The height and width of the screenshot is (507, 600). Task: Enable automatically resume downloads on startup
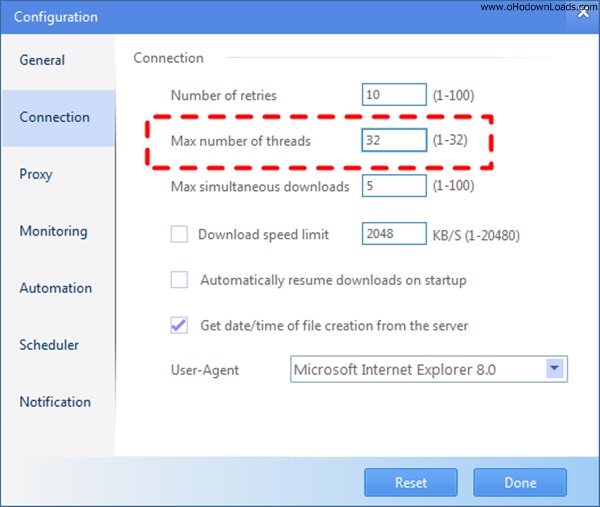click(179, 280)
